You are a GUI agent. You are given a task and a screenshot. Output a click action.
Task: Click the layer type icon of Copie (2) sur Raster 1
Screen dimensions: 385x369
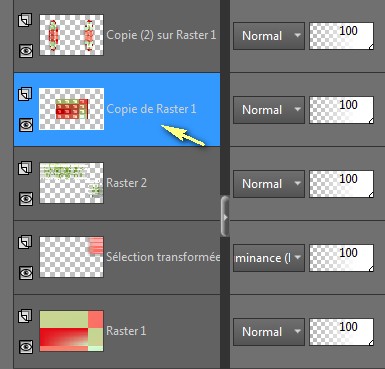25,20
